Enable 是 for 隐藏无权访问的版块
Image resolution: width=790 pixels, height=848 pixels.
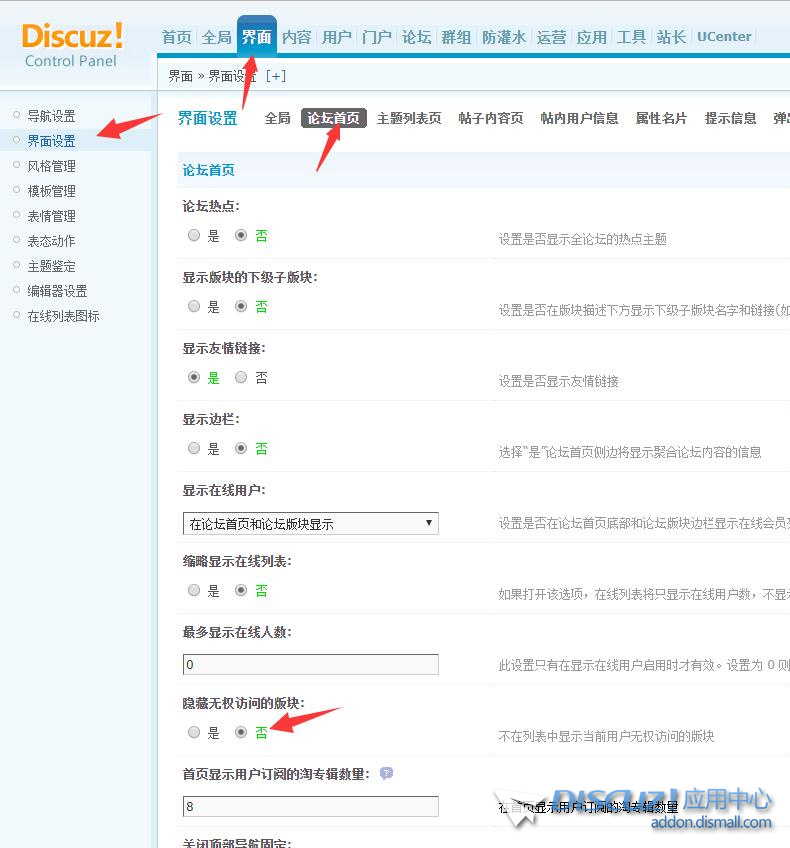click(x=194, y=732)
